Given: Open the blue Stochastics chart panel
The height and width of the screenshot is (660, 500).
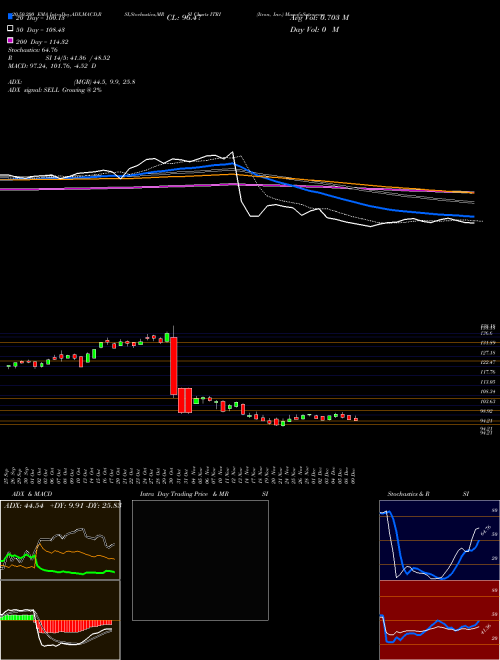Looking at the screenshot, I should (439, 540).
